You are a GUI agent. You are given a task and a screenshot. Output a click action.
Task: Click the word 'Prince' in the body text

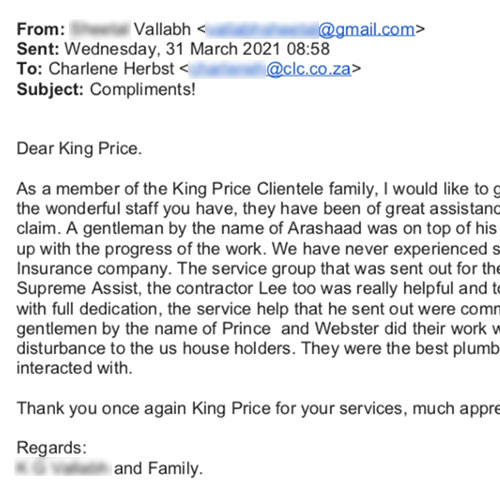(x=246, y=329)
